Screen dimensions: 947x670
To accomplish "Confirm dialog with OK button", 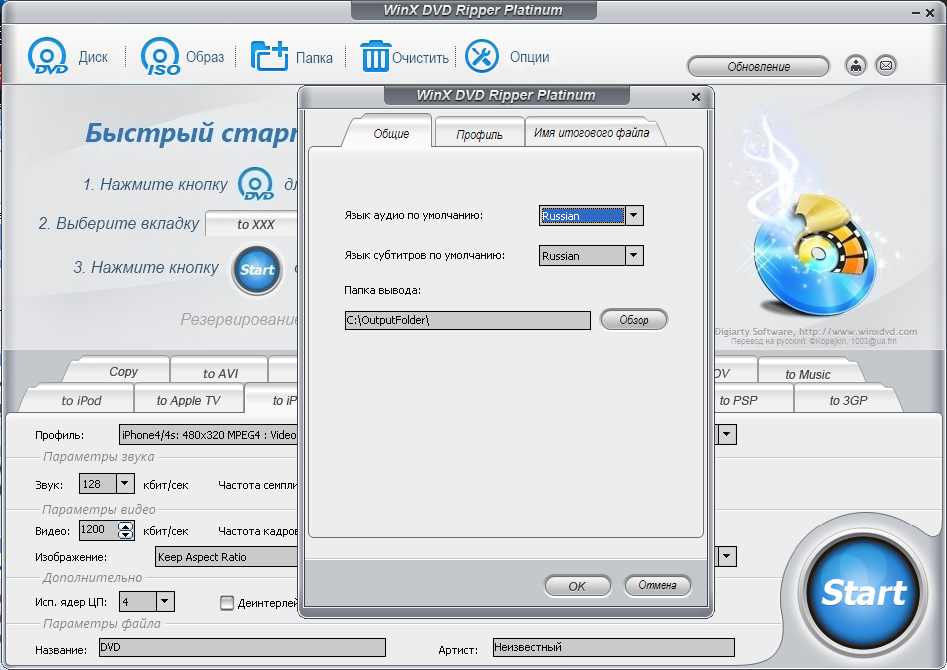I will click(x=577, y=586).
